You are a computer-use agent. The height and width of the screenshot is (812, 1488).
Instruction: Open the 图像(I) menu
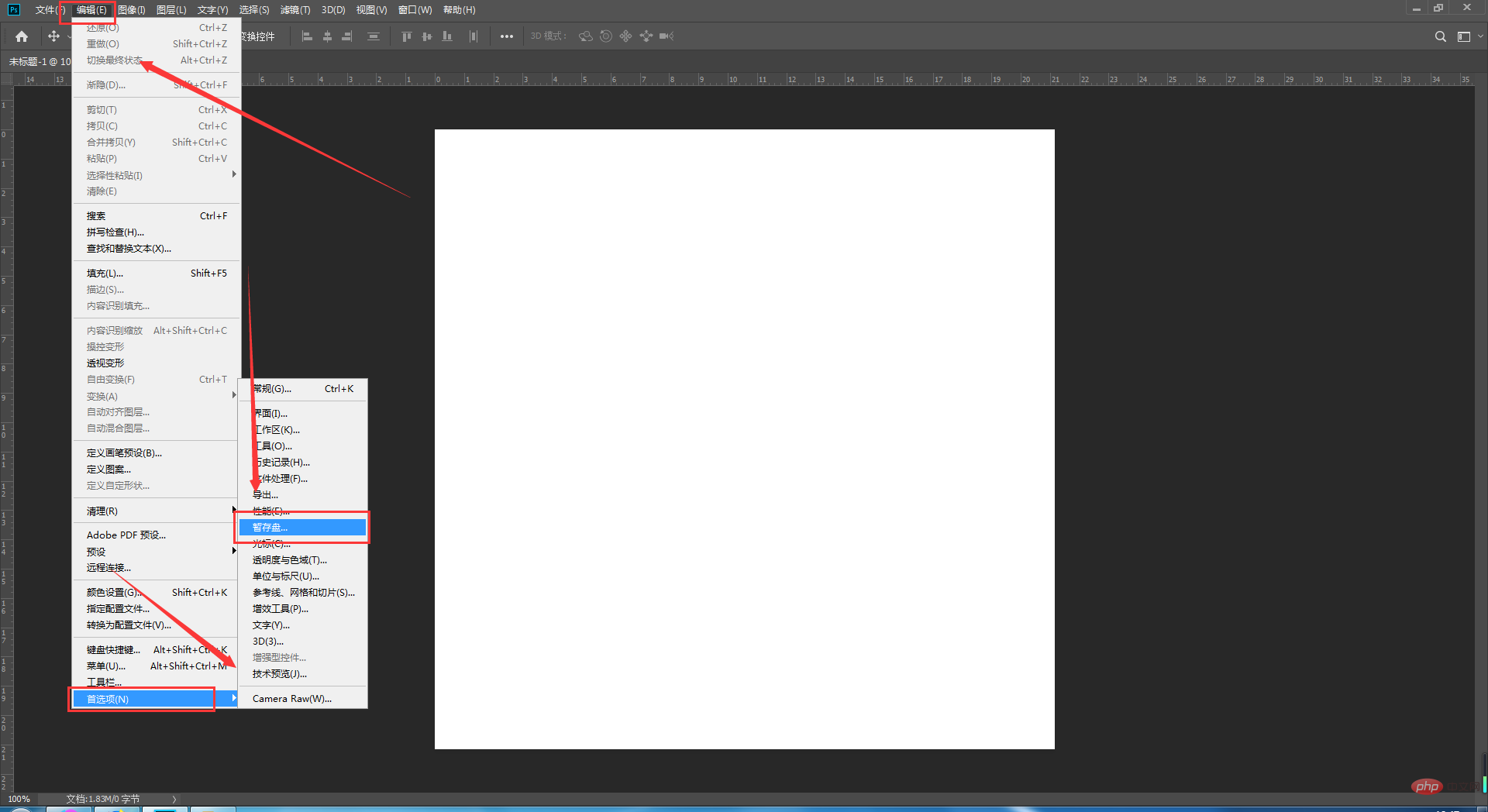[132, 10]
